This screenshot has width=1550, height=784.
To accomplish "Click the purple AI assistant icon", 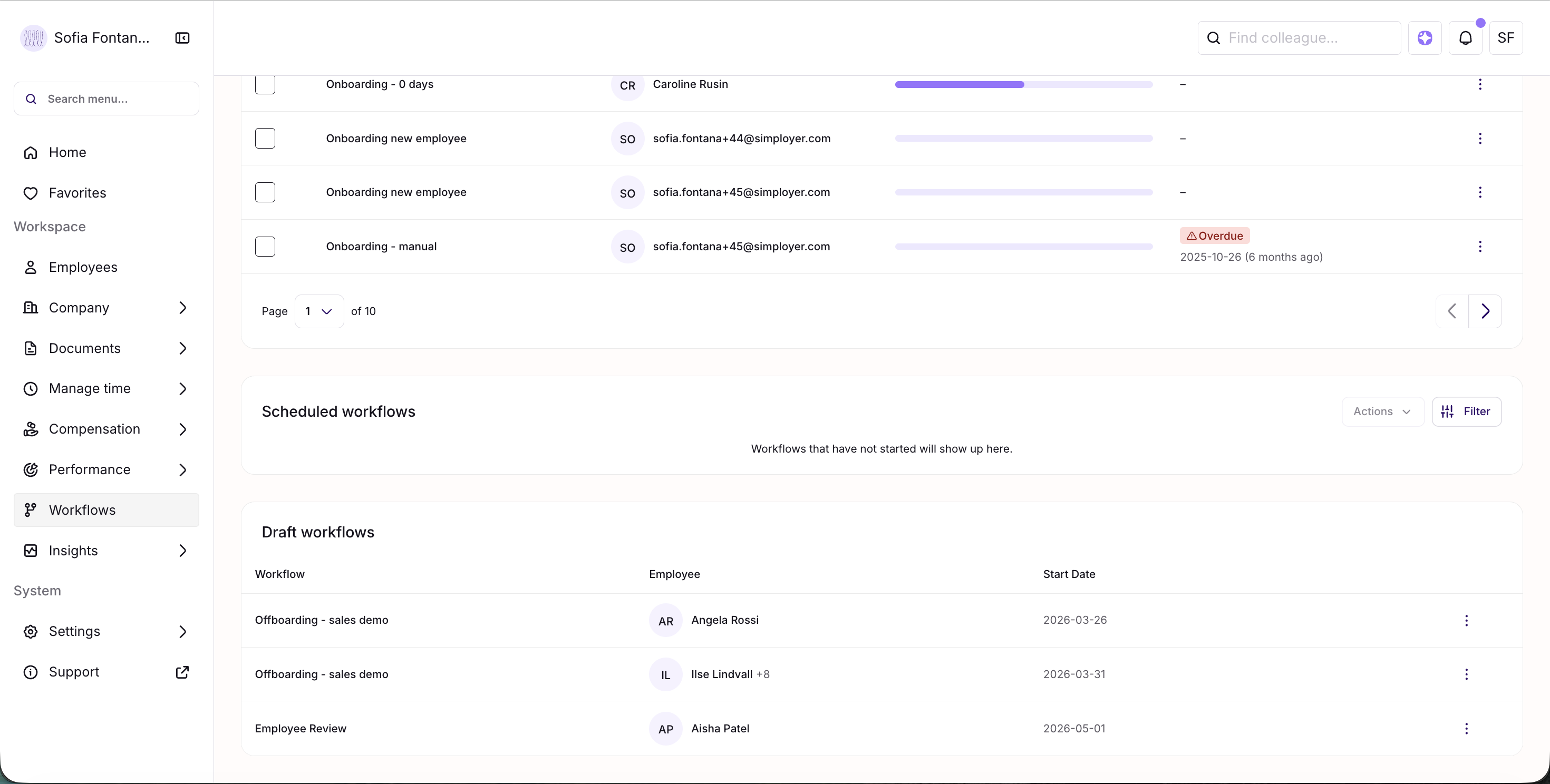I will pos(1424,38).
